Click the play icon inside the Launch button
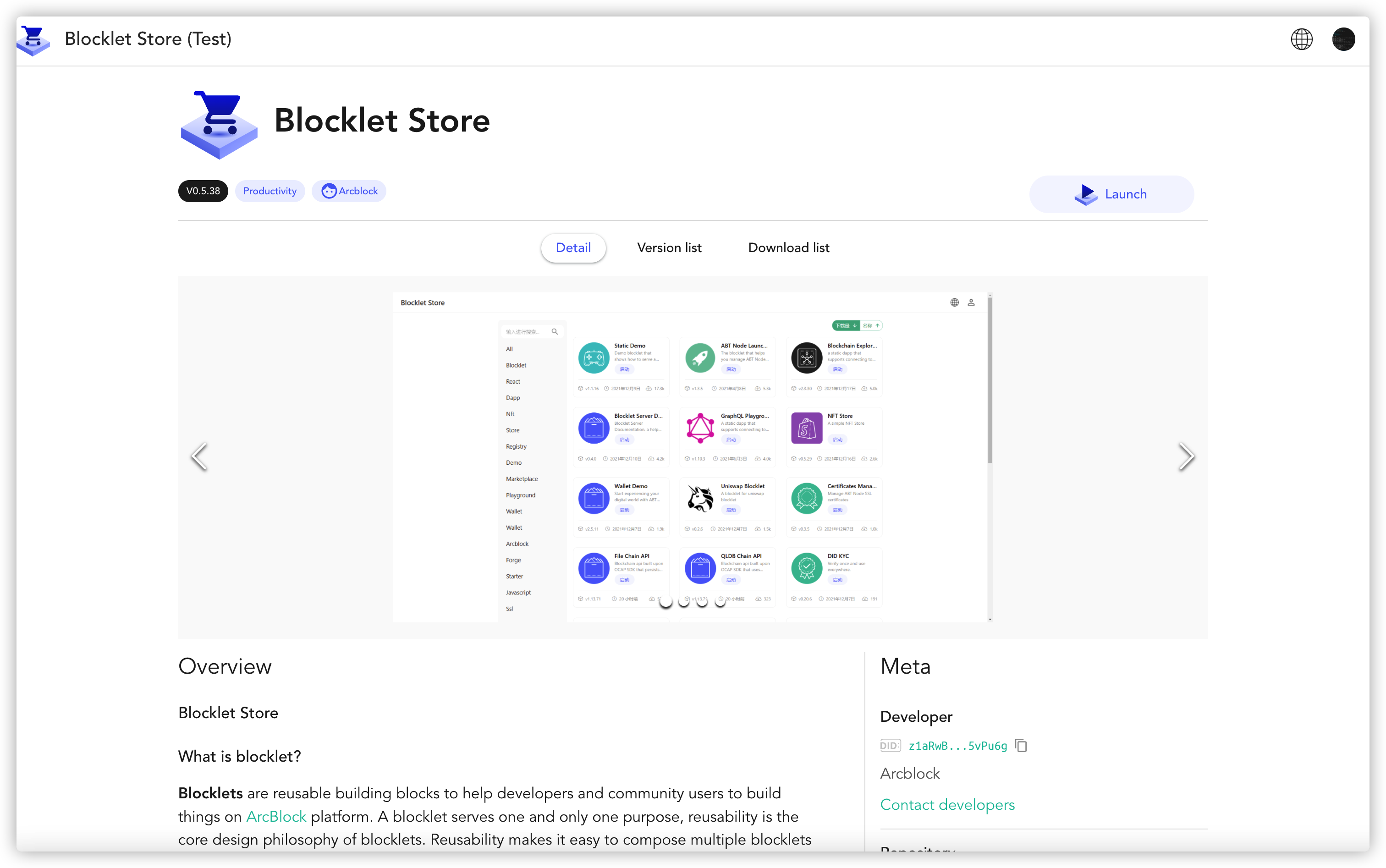Image resolution: width=1386 pixels, height=868 pixels. click(1086, 194)
